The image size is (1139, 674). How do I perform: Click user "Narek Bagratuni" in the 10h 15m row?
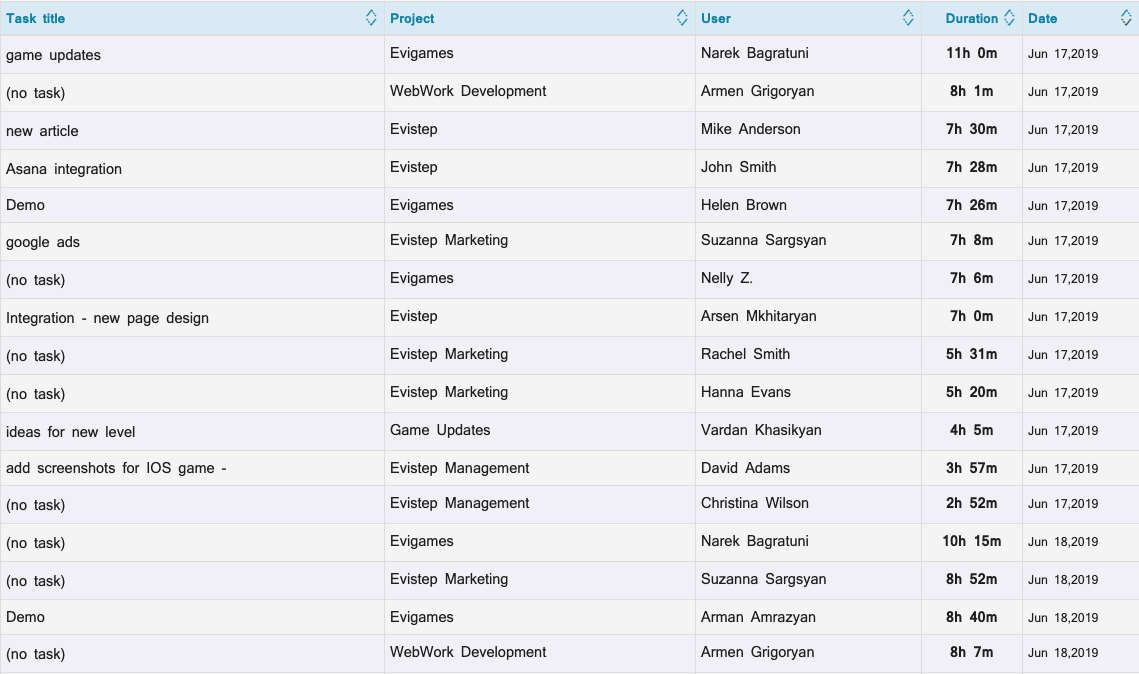(755, 542)
